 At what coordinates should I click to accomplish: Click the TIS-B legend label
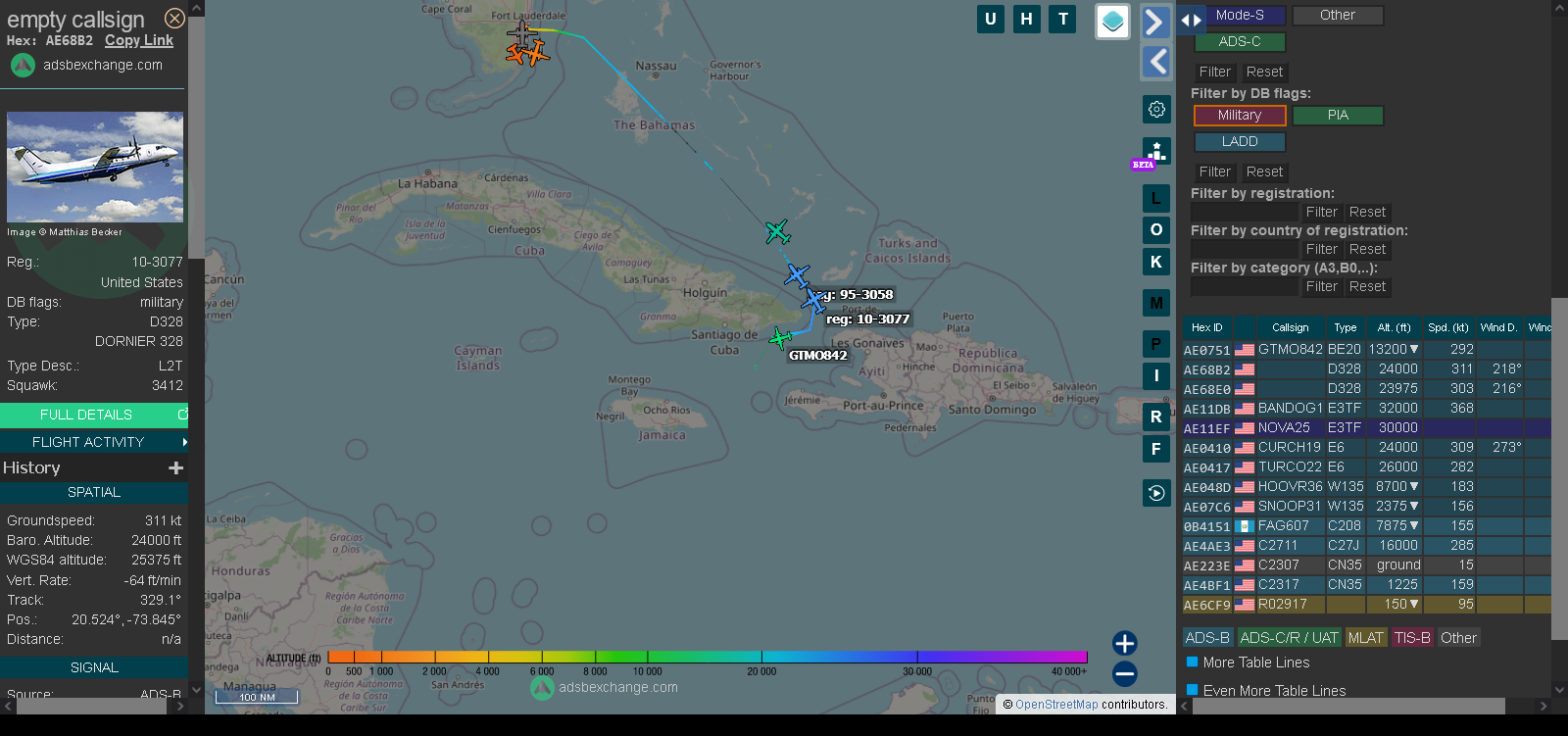point(1412,638)
